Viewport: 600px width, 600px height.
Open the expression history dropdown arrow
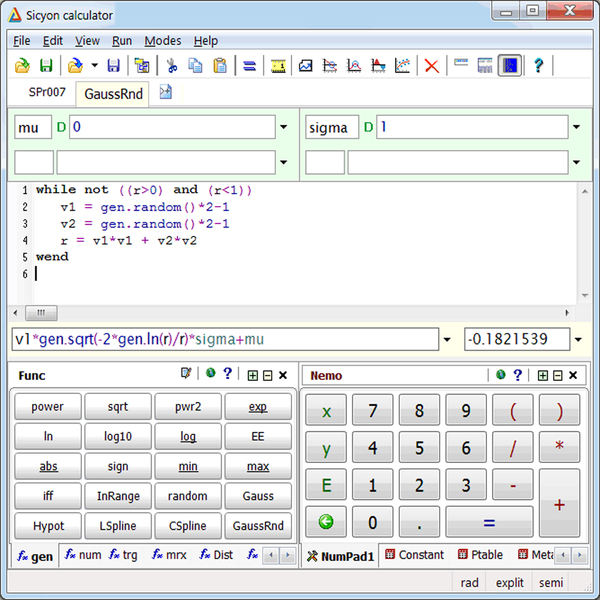pyautogui.click(x=447, y=339)
